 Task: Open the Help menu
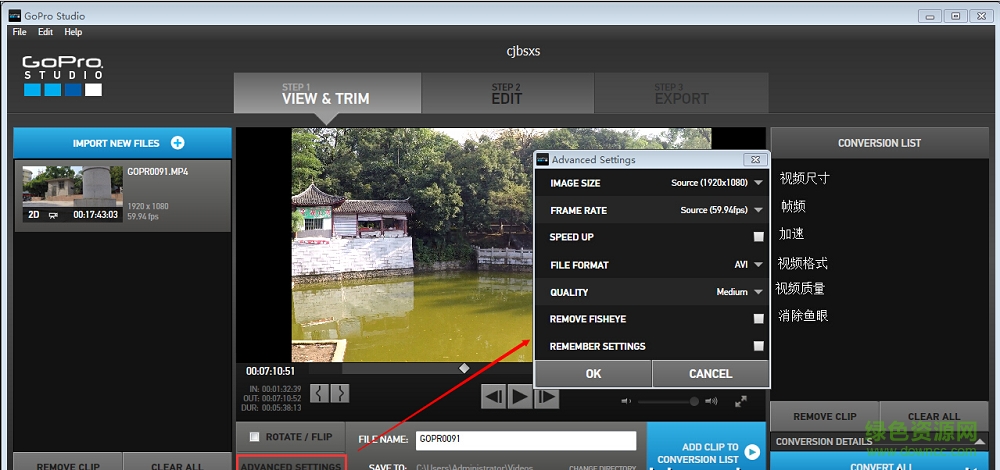click(73, 32)
